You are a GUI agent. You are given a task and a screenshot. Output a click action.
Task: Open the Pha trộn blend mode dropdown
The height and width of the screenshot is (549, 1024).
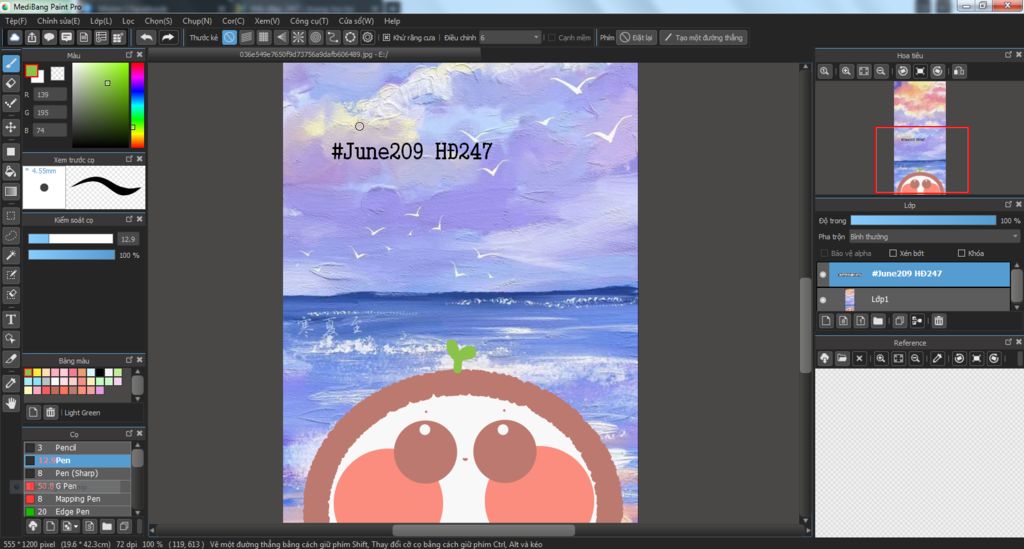pyautogui.click(x=934, y=236)
